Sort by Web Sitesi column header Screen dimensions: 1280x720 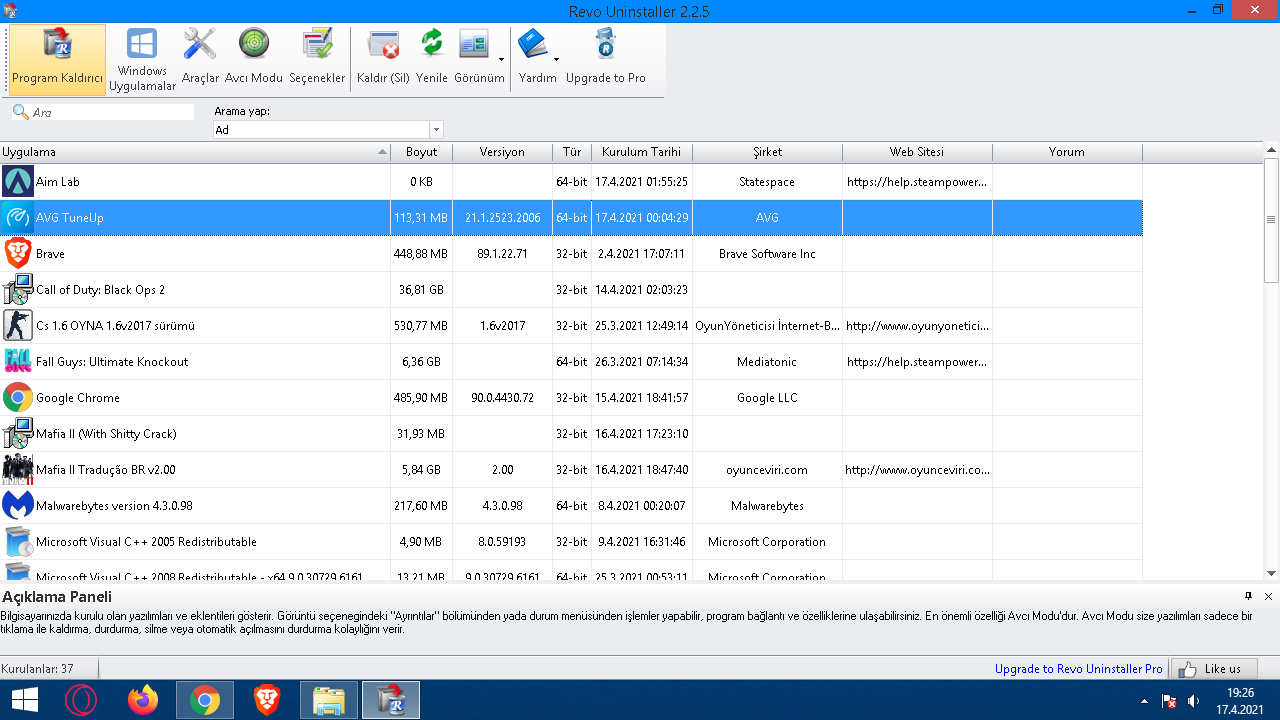(x=917, y=152)
